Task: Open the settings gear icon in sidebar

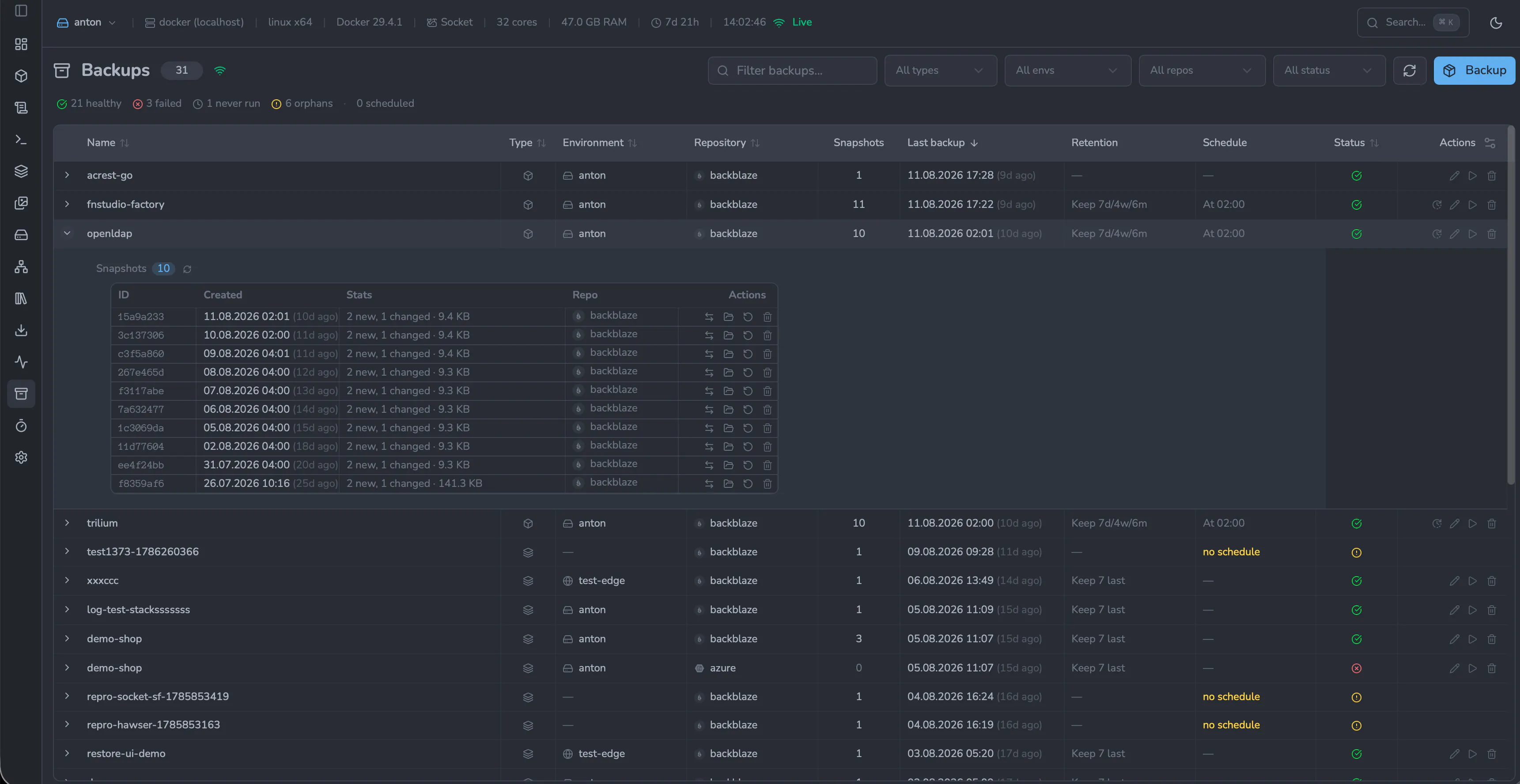Action: (x=21, y=457)
